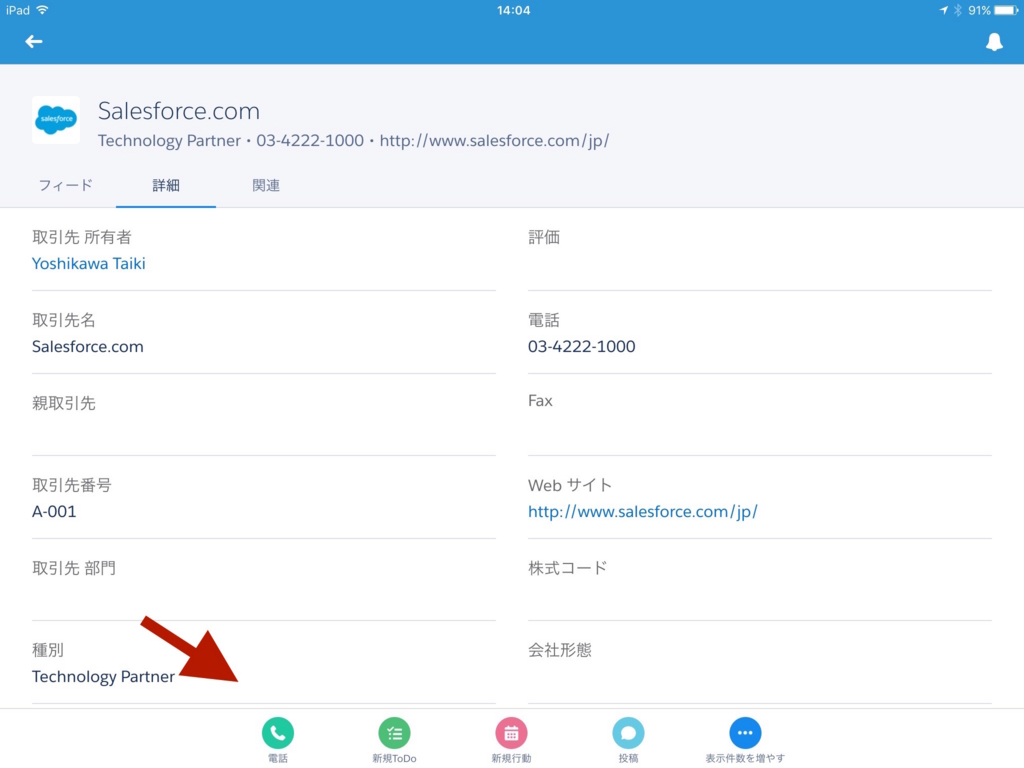Screen dimensions: 1024x768
Task: Tap the 取引先番号 label
Action: 72,485
